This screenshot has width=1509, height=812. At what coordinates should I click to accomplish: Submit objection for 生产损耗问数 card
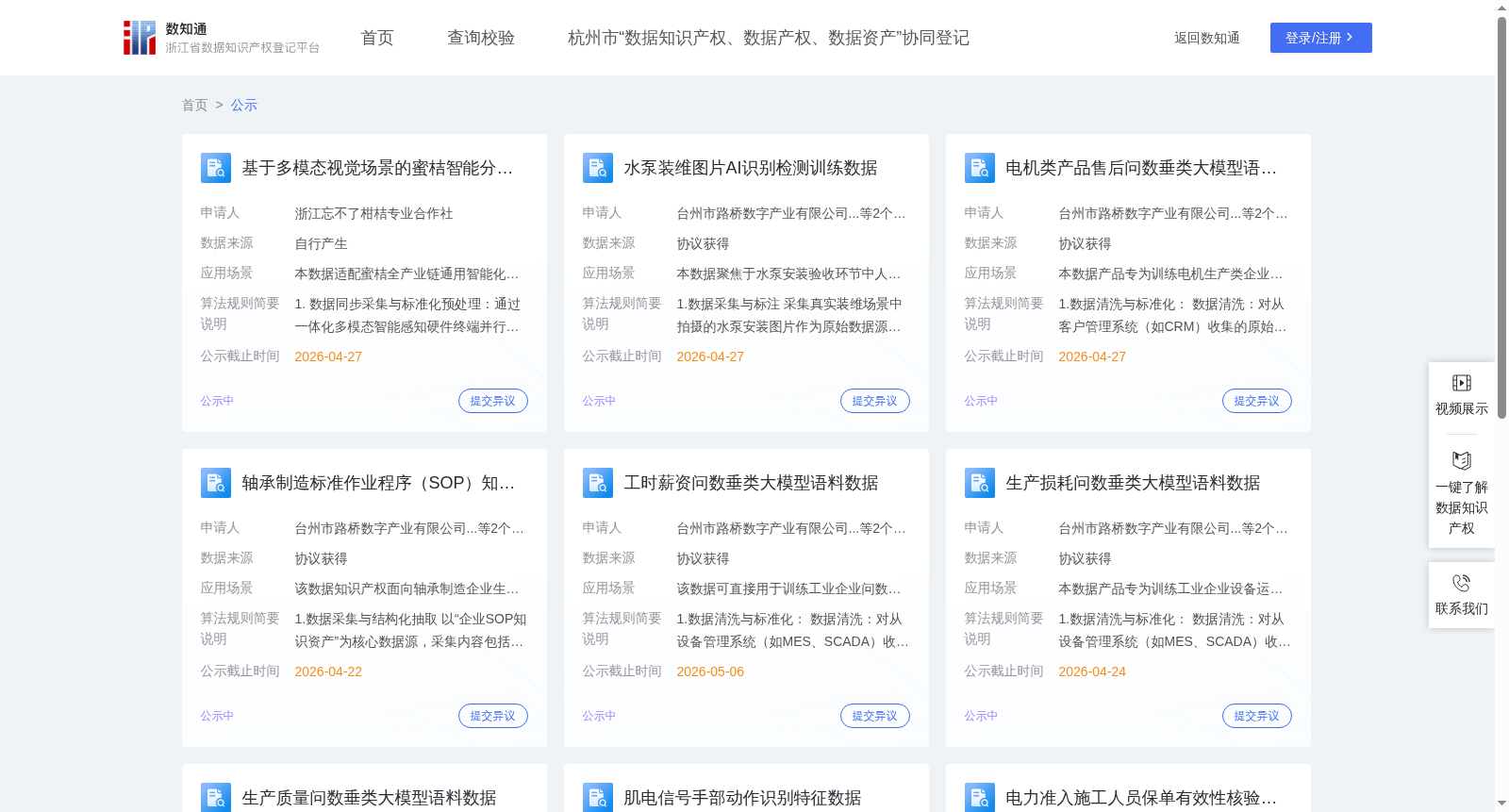[x=1257, y=716]
